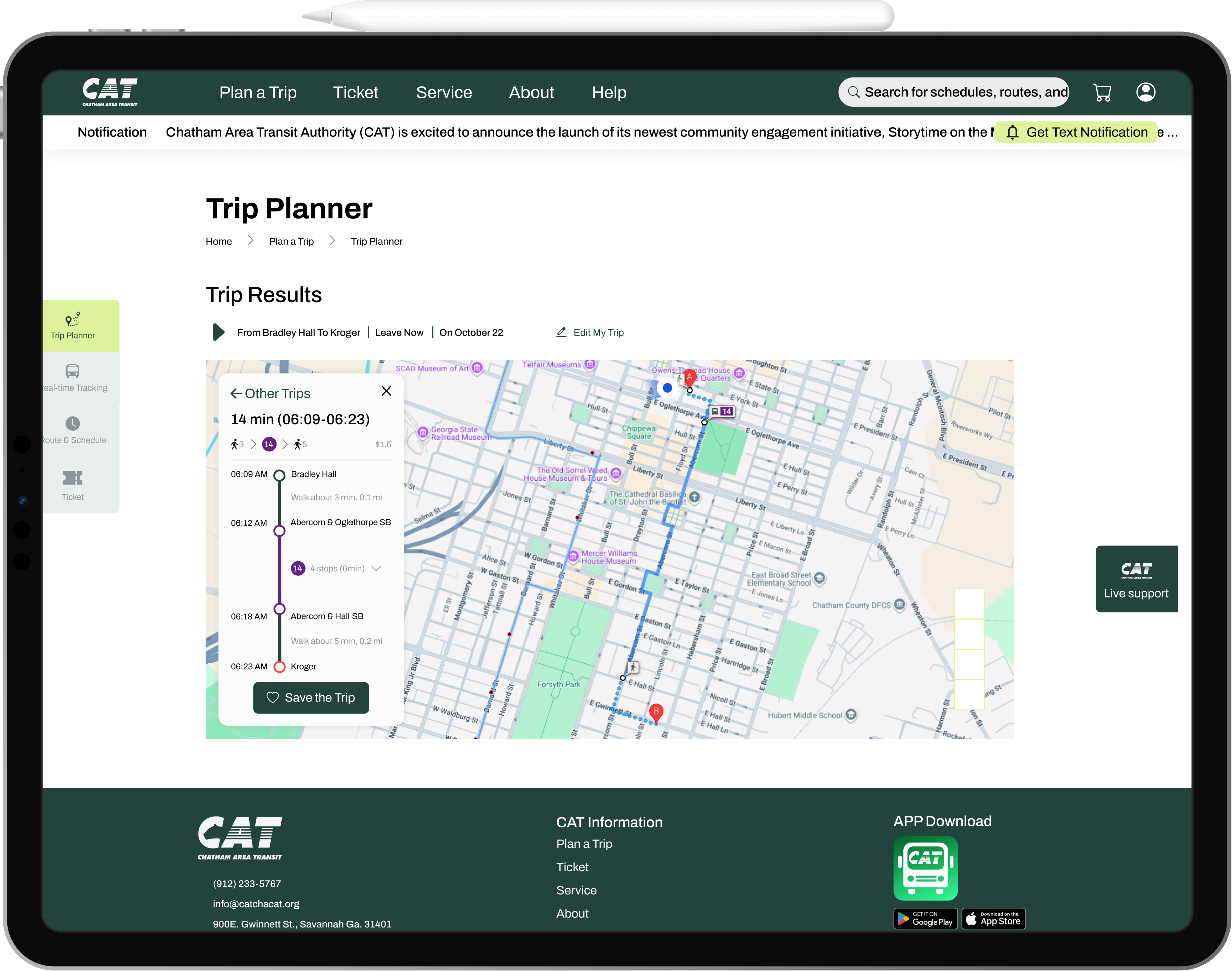Open the Help header menu
1232x971 pixels.
pyautogui.click(x=609, y=92)
